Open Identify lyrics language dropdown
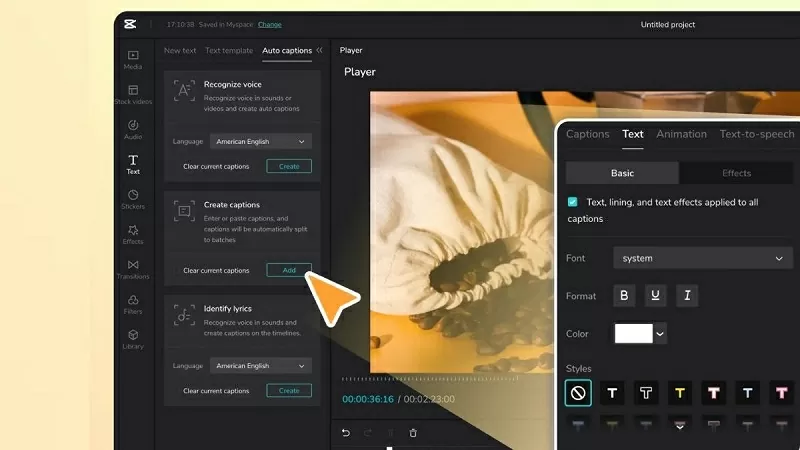 coord(261,366)
